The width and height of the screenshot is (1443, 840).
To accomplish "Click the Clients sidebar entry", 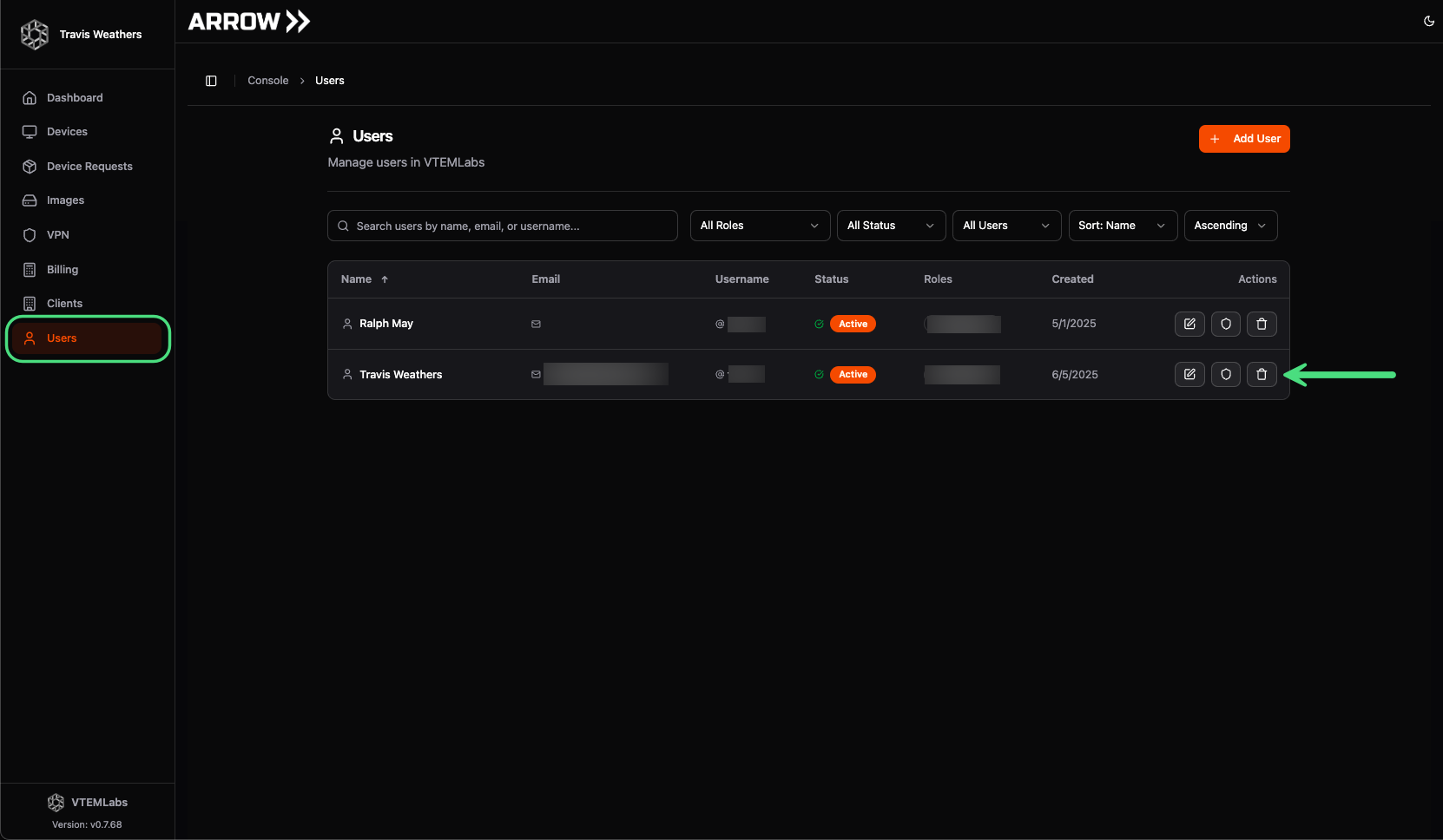I will (x=65, y=303).
